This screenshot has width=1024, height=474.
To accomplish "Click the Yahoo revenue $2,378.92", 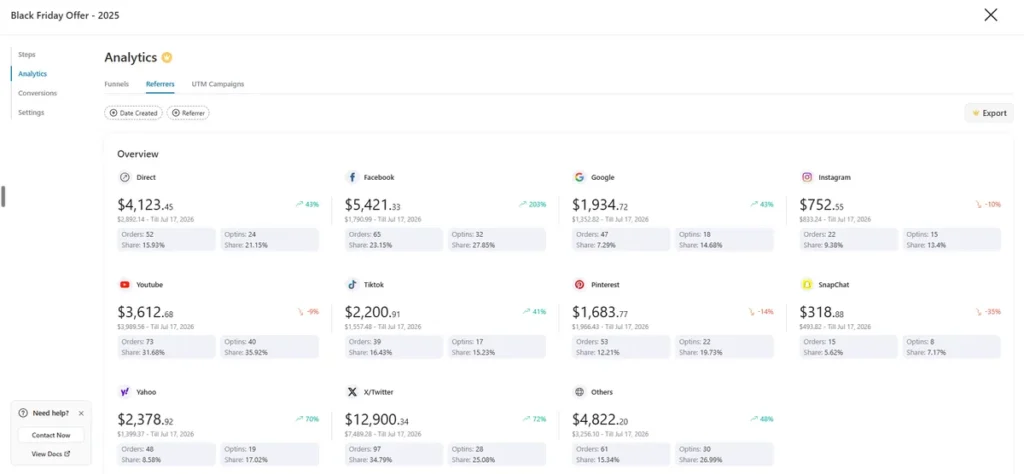I will [145, 420].
